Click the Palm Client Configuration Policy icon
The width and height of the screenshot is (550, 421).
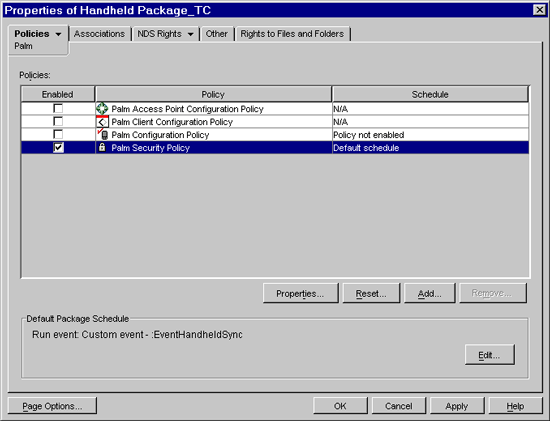[x=102, y=122]
